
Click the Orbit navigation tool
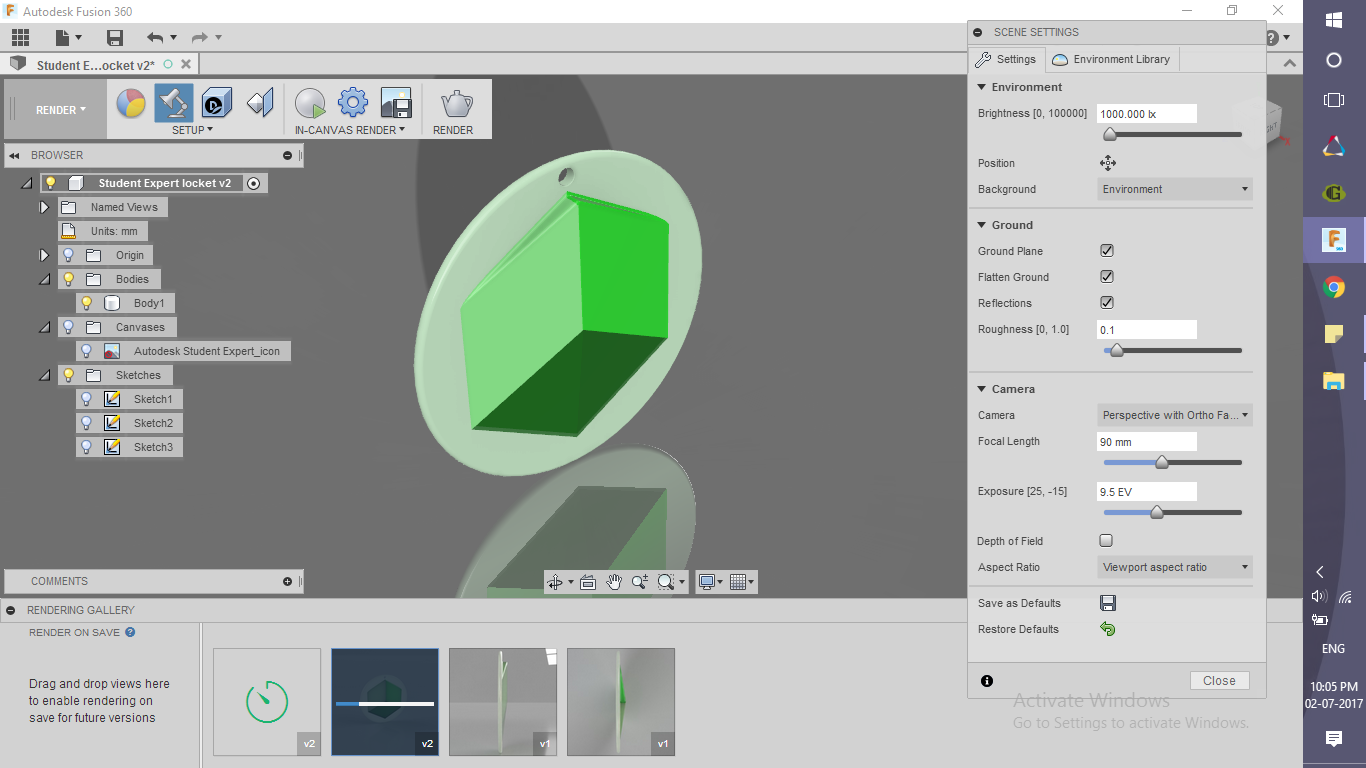tap(556, 582)
